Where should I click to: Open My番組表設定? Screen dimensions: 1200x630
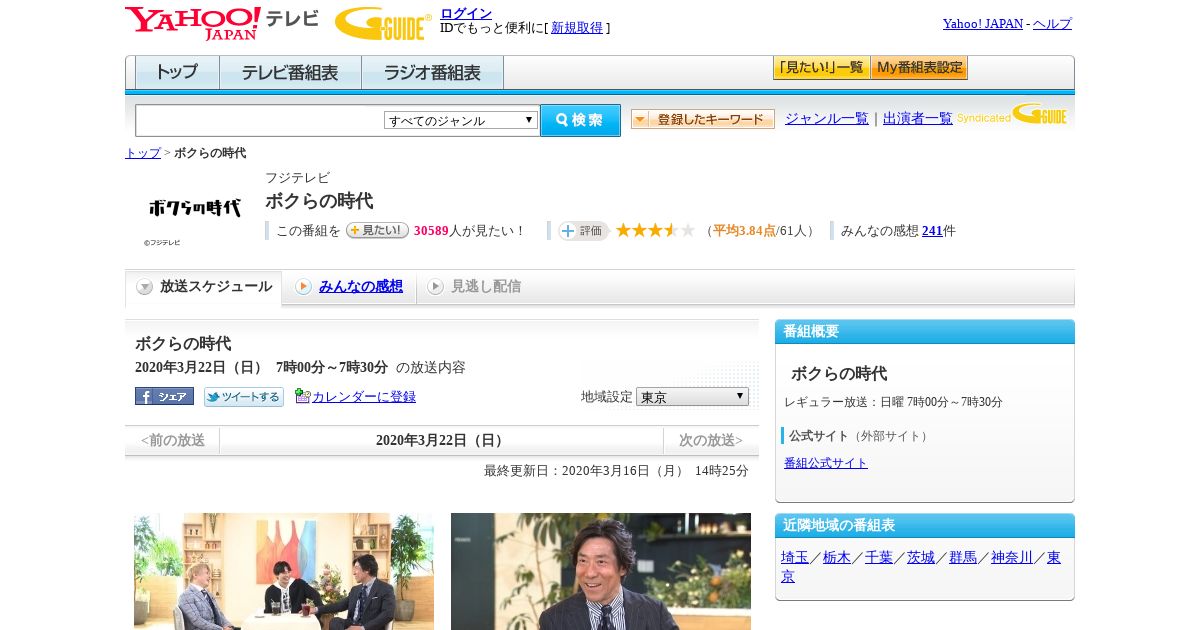[x=919, y=68]
